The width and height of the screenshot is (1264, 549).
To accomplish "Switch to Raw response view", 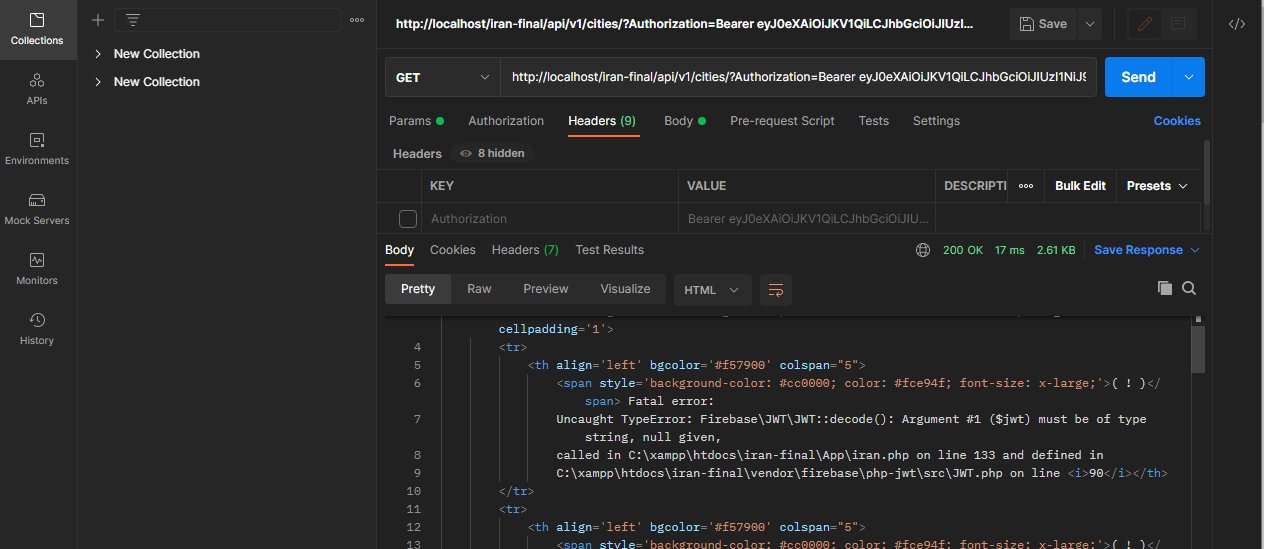I will click(x=479, y=289).
